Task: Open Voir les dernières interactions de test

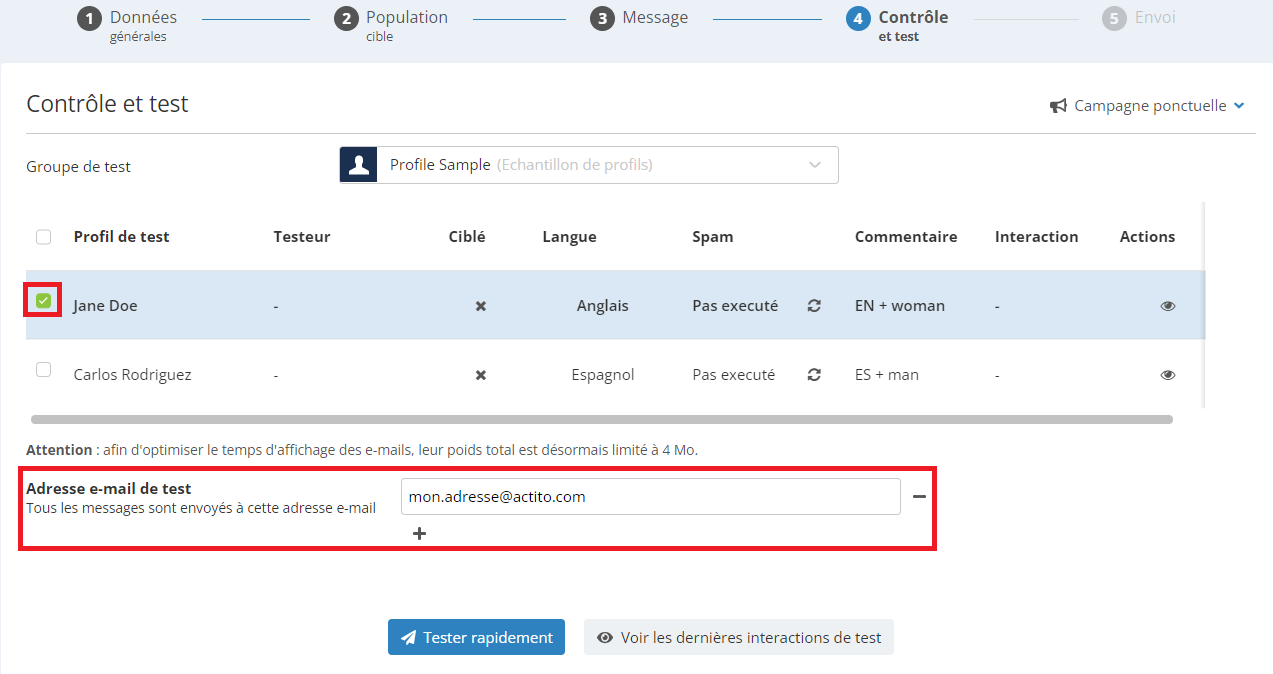Action: coord(739,637)
